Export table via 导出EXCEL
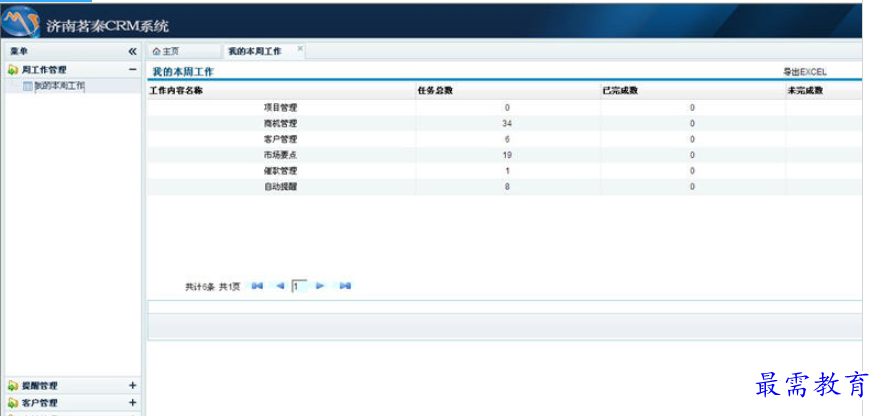Viewport: 877px width, 416px height. (x=805, y=72)
